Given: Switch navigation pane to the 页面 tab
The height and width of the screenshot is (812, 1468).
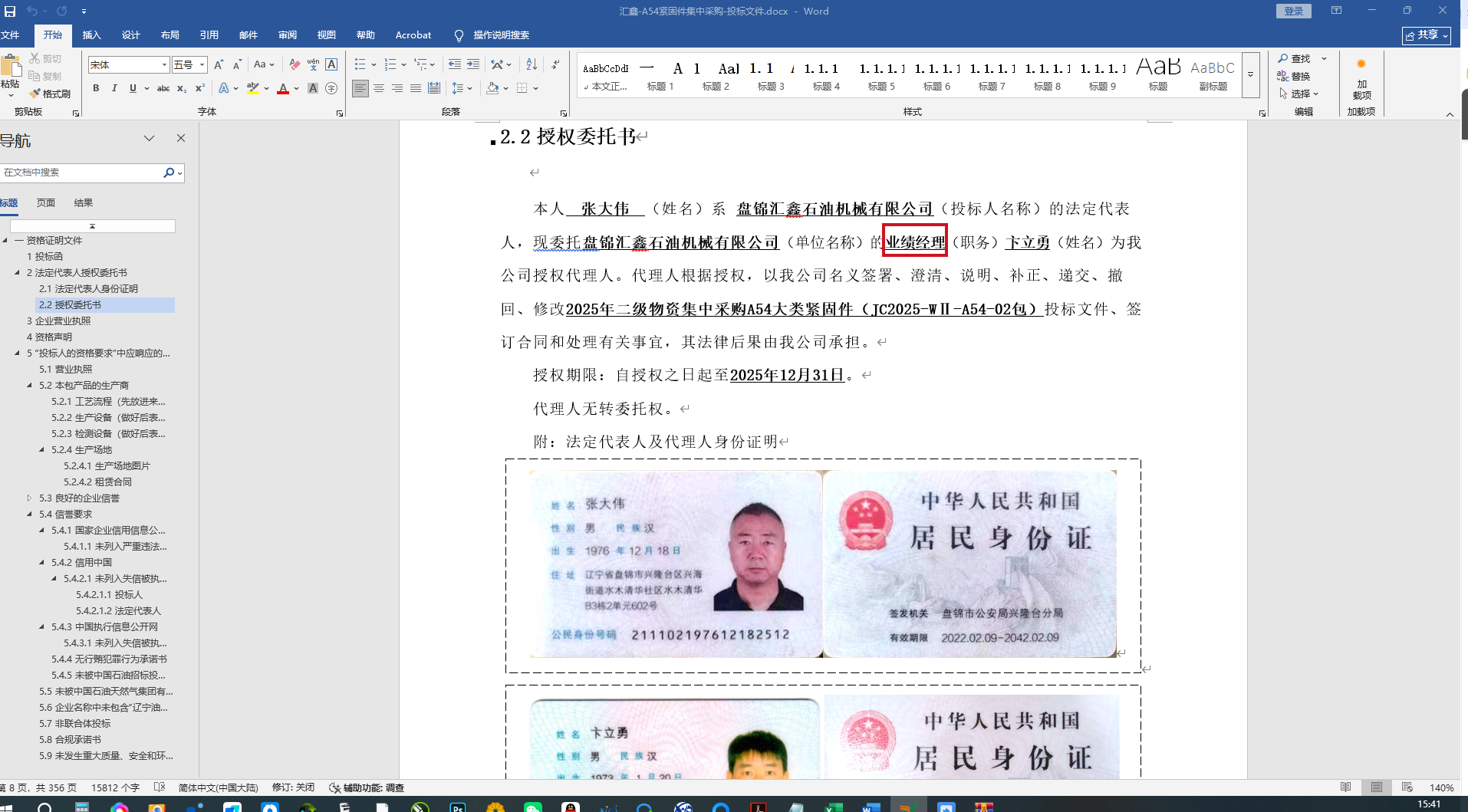Looking at the screenshot, I should pyautogui.click(x=46, y=203).
